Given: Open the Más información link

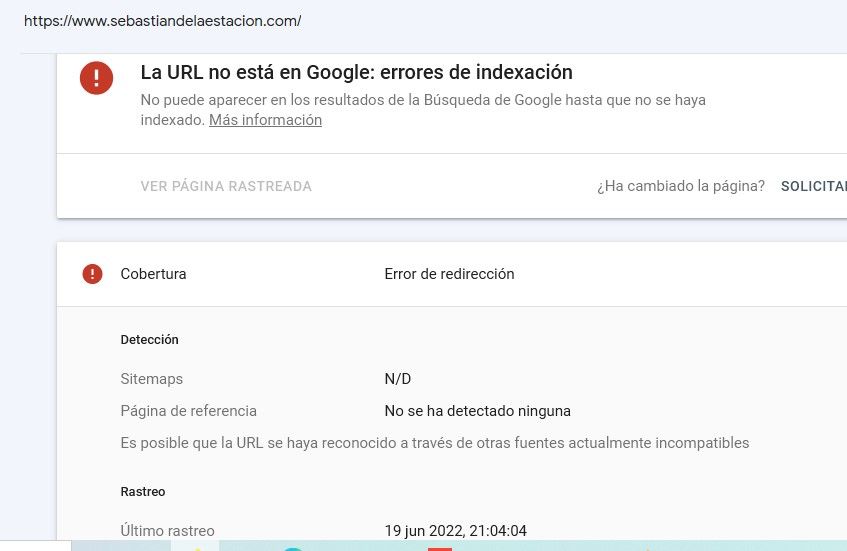Looking at the screenshot, I should point(265,120).
